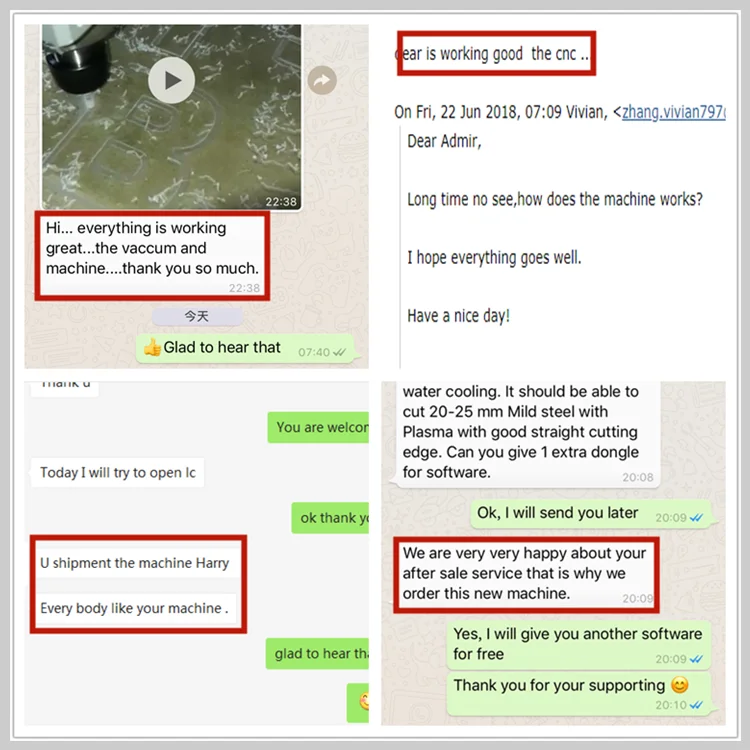The image size is (750, 750).
Task: Click the 今天 date separator label
Action: click(x=197, y=316)
